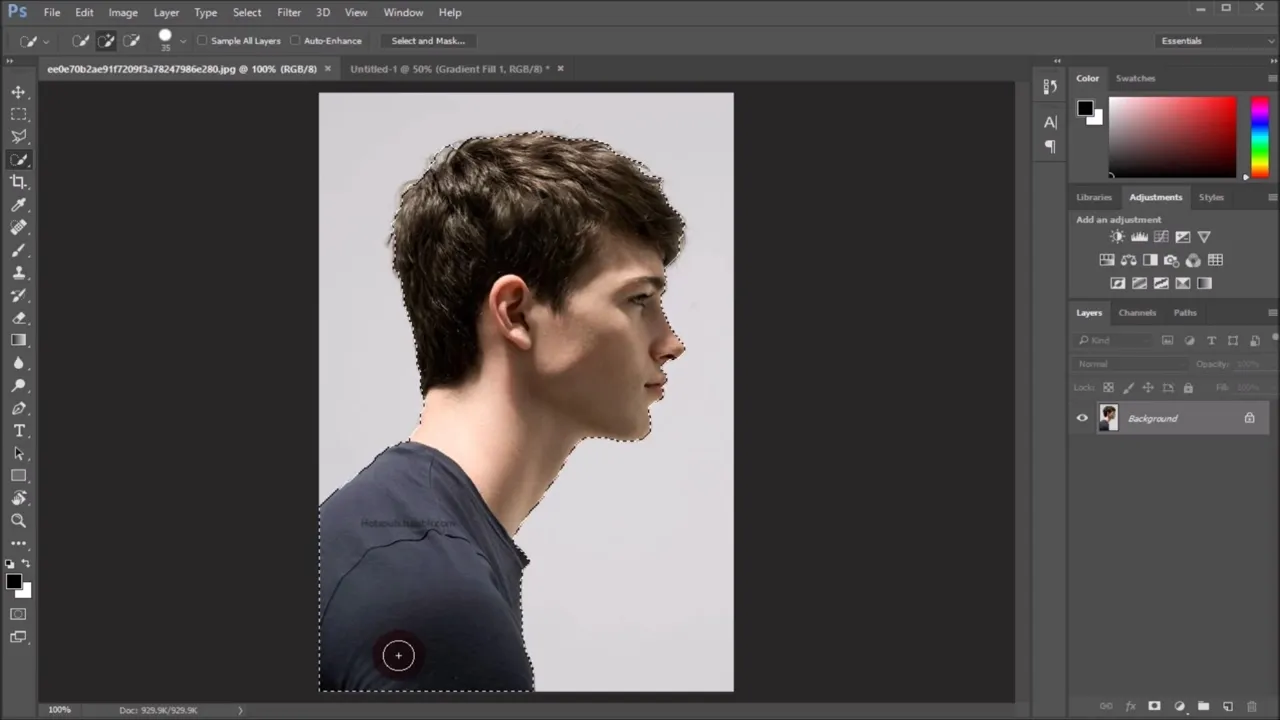
Task: Select the Zoom tool
Action: [x=19, y=521]
